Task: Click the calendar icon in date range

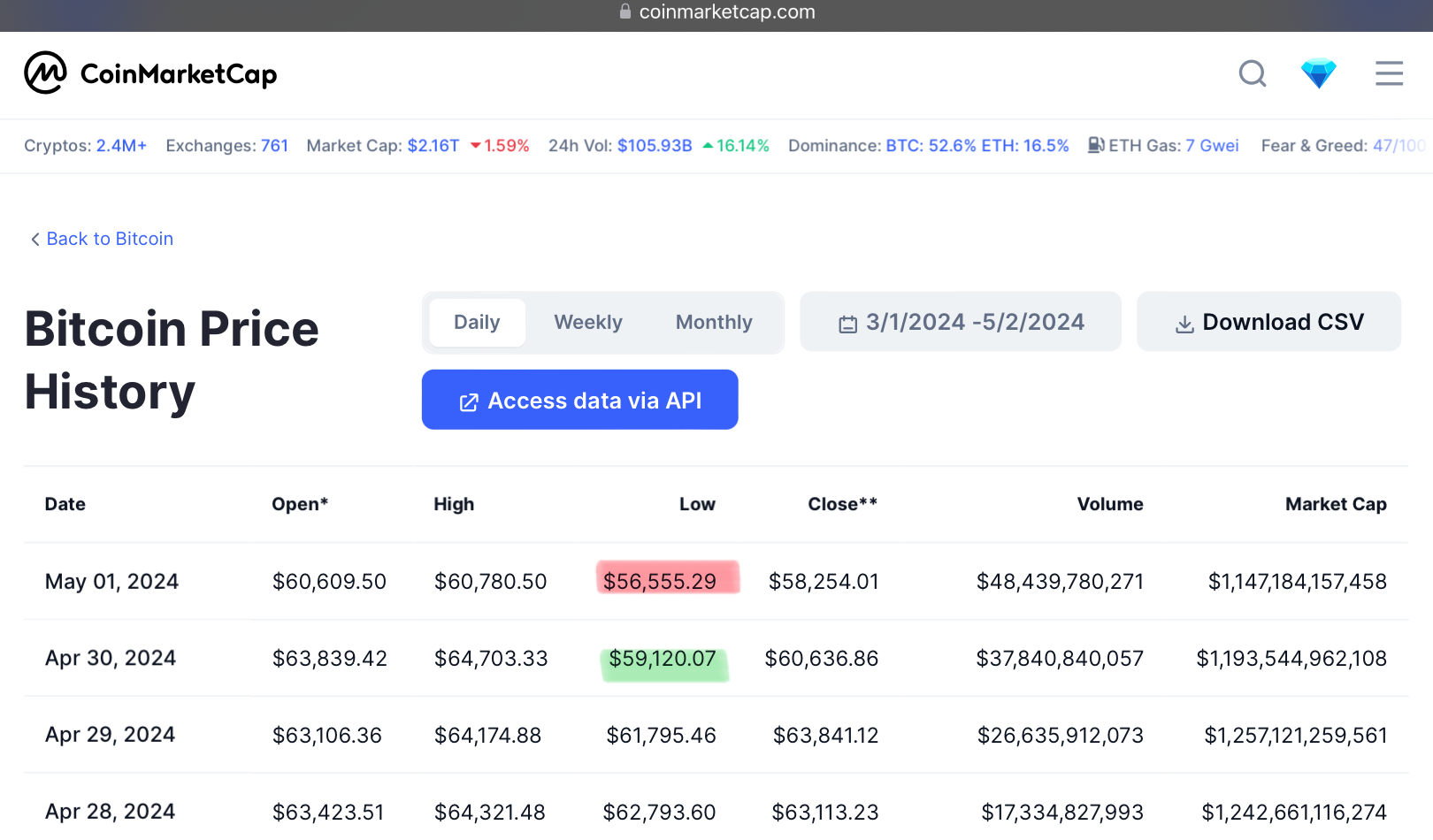Action: point(847,324)
